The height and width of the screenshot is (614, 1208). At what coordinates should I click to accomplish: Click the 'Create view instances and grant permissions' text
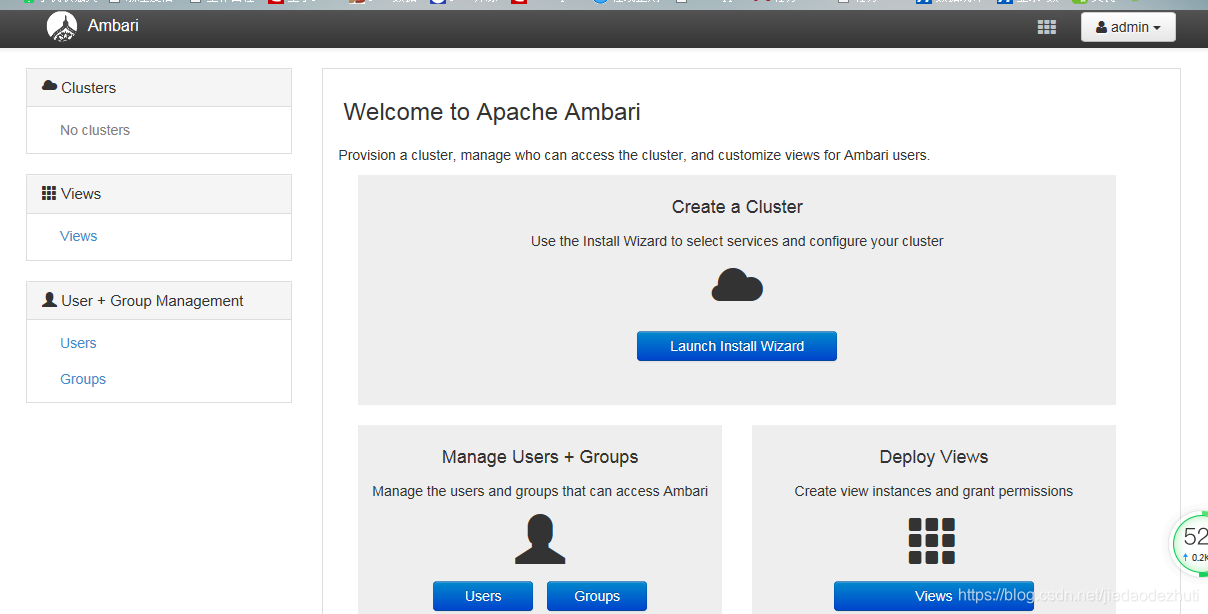coord(934,491)
